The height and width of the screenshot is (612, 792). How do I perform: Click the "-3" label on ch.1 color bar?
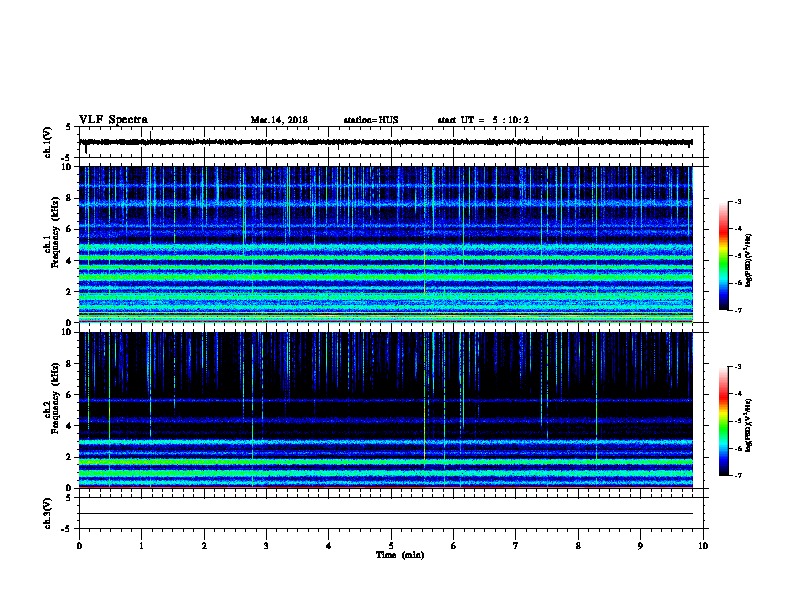pyautogui.click(x=737, y=201)
